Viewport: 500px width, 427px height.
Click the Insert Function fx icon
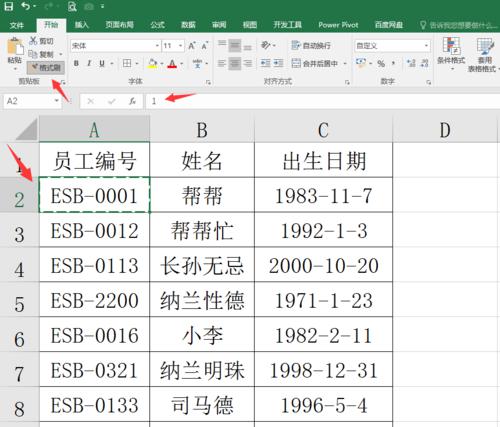[132, 101]
